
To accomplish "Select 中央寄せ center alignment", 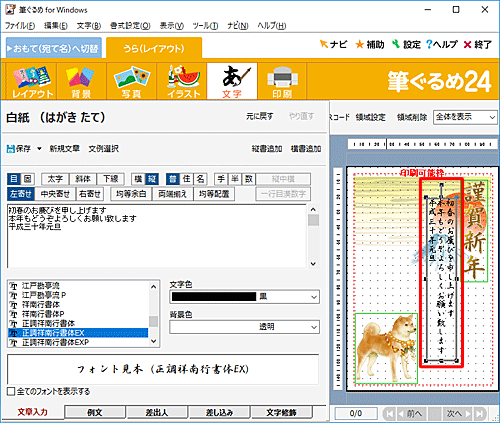I will point(55,194).
